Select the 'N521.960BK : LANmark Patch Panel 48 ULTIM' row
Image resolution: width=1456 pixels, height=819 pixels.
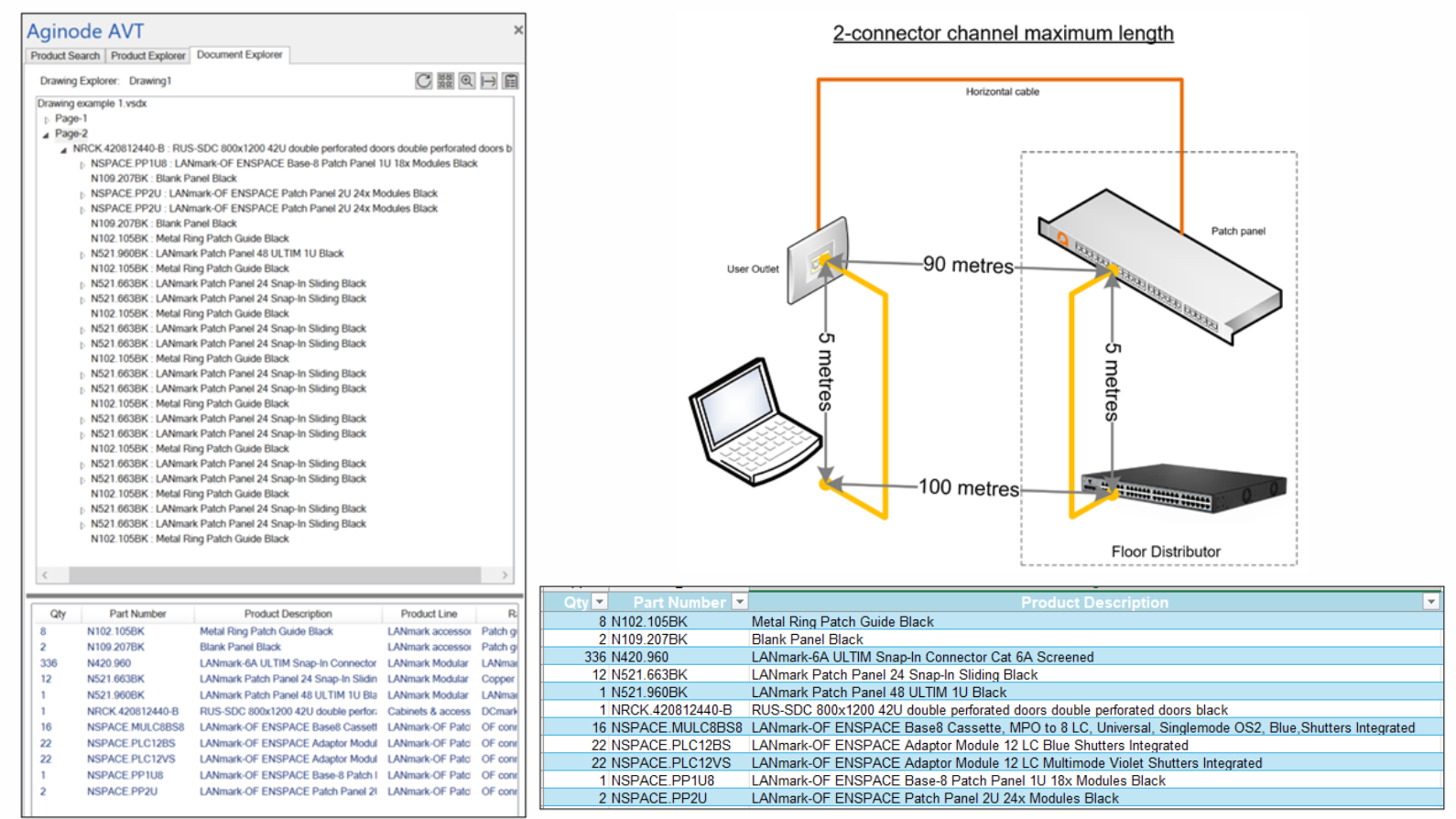point(217,254)
